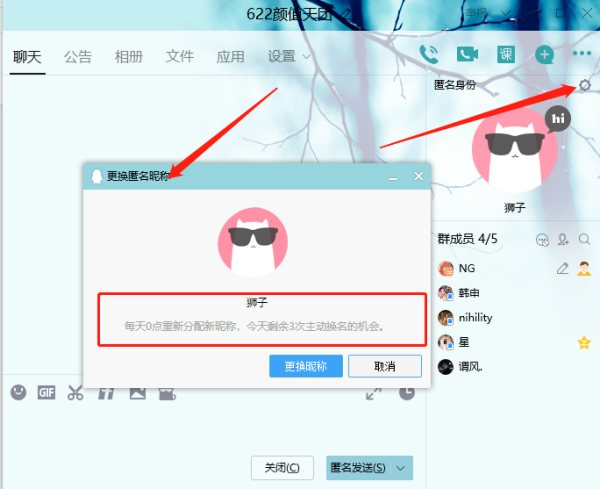
Task: Open the group class (课) icon
Action: click(x=506, y=54)
